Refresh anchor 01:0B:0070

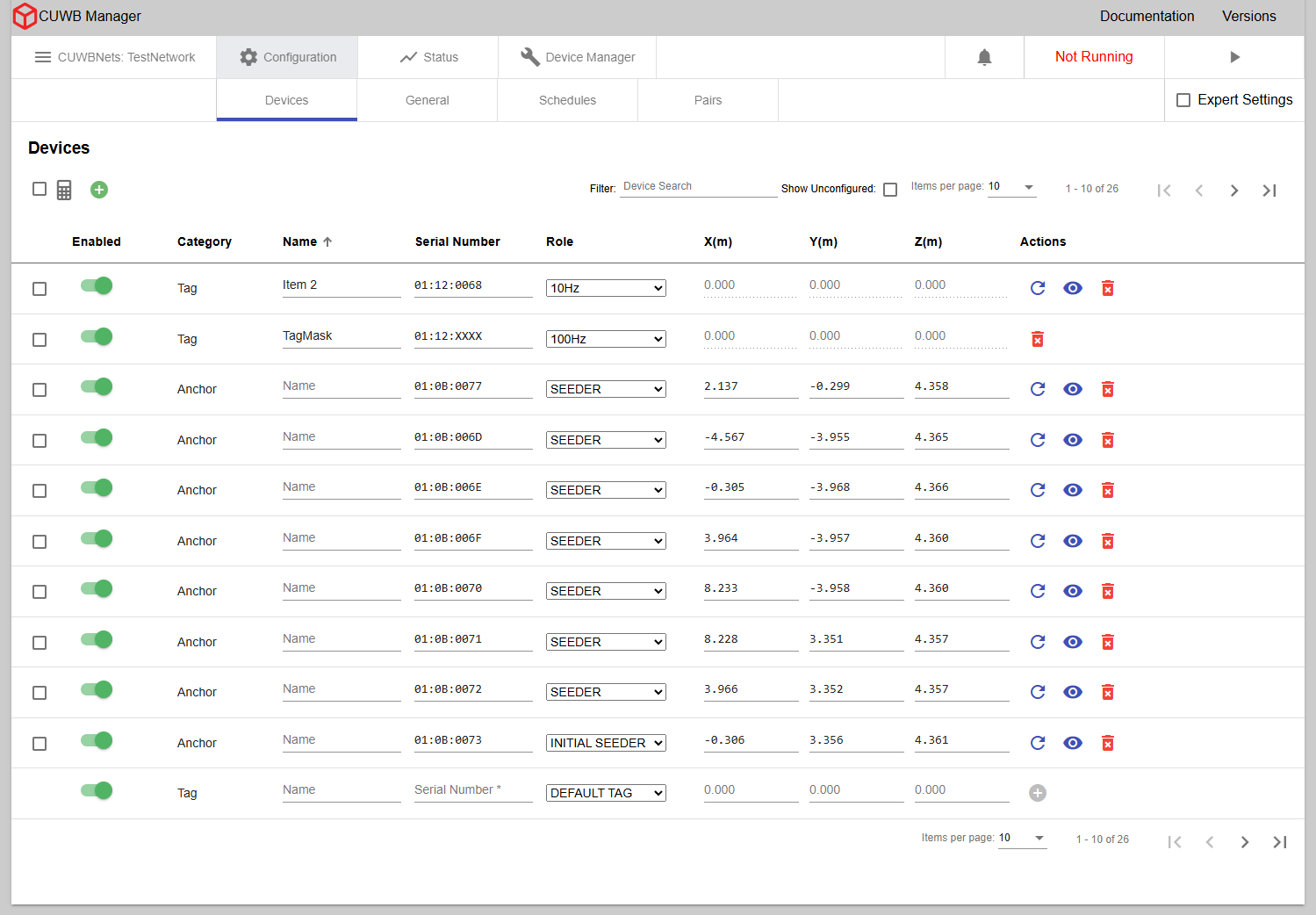point(1038,591)
